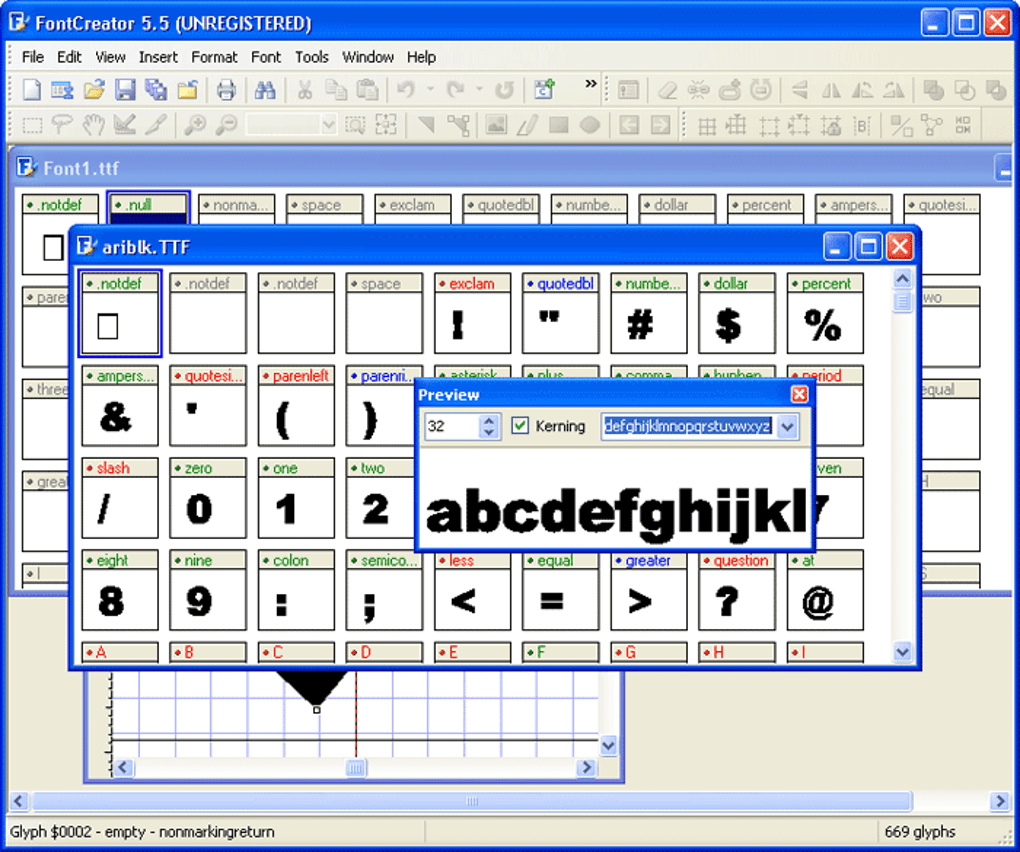Open the Redo history dropdown arrow
This screenshot has width=1020, height=852.
[479, 89]
